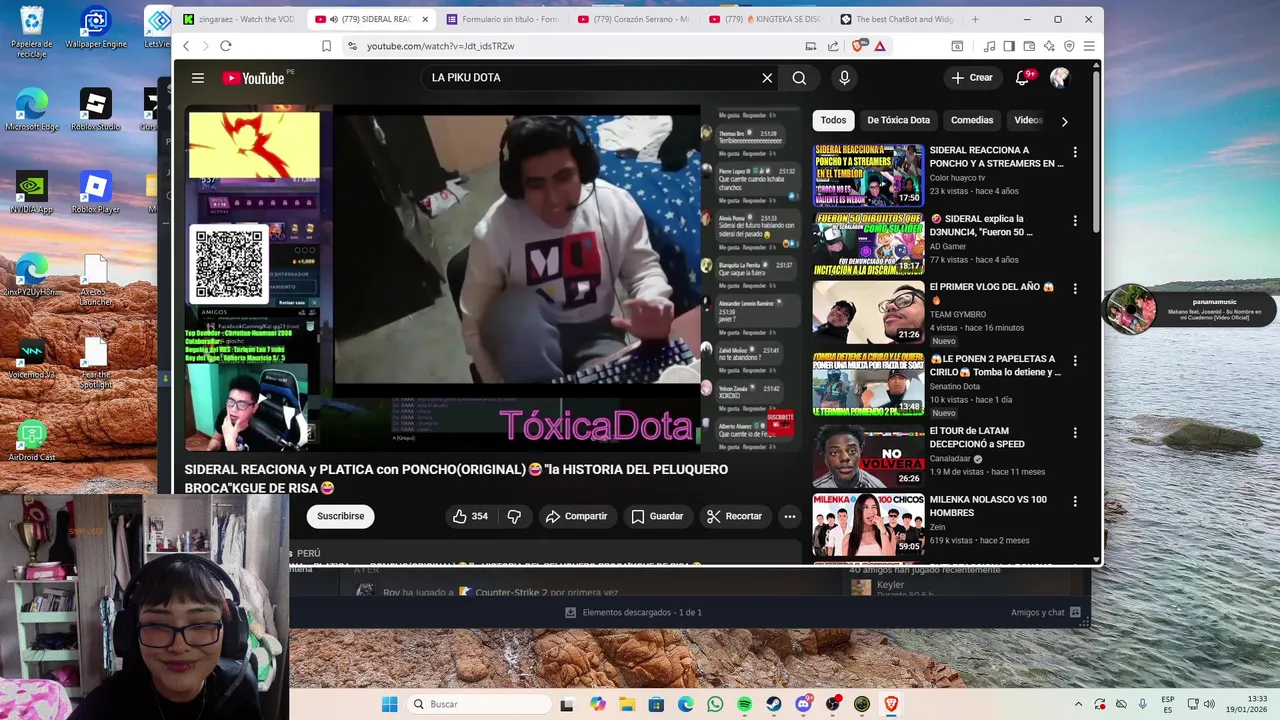
Task: Select the De Tóxica Dota chip
Action: [x=898, y=120]
